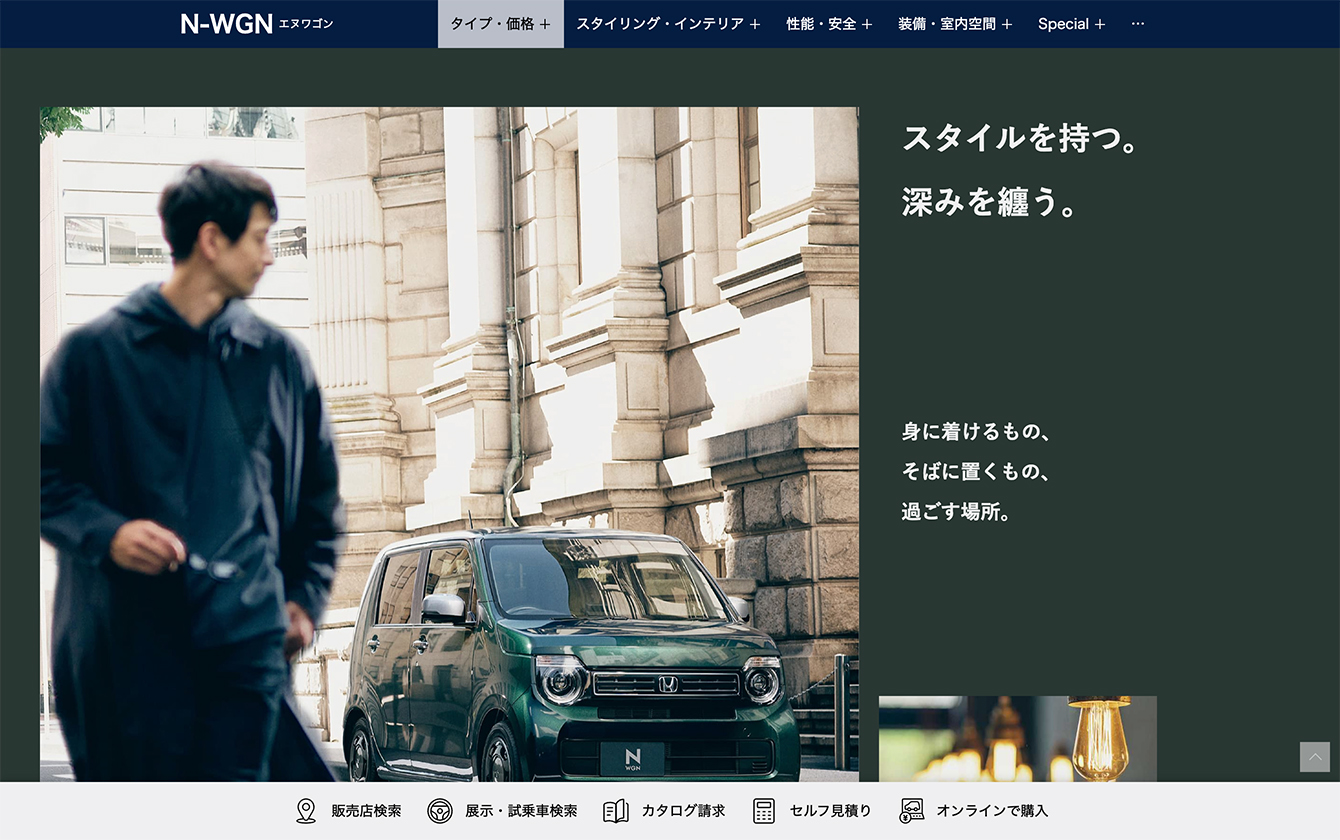Open セルフ見積り link
Screen dimensions: 1340x840
(x=830, y=811)
